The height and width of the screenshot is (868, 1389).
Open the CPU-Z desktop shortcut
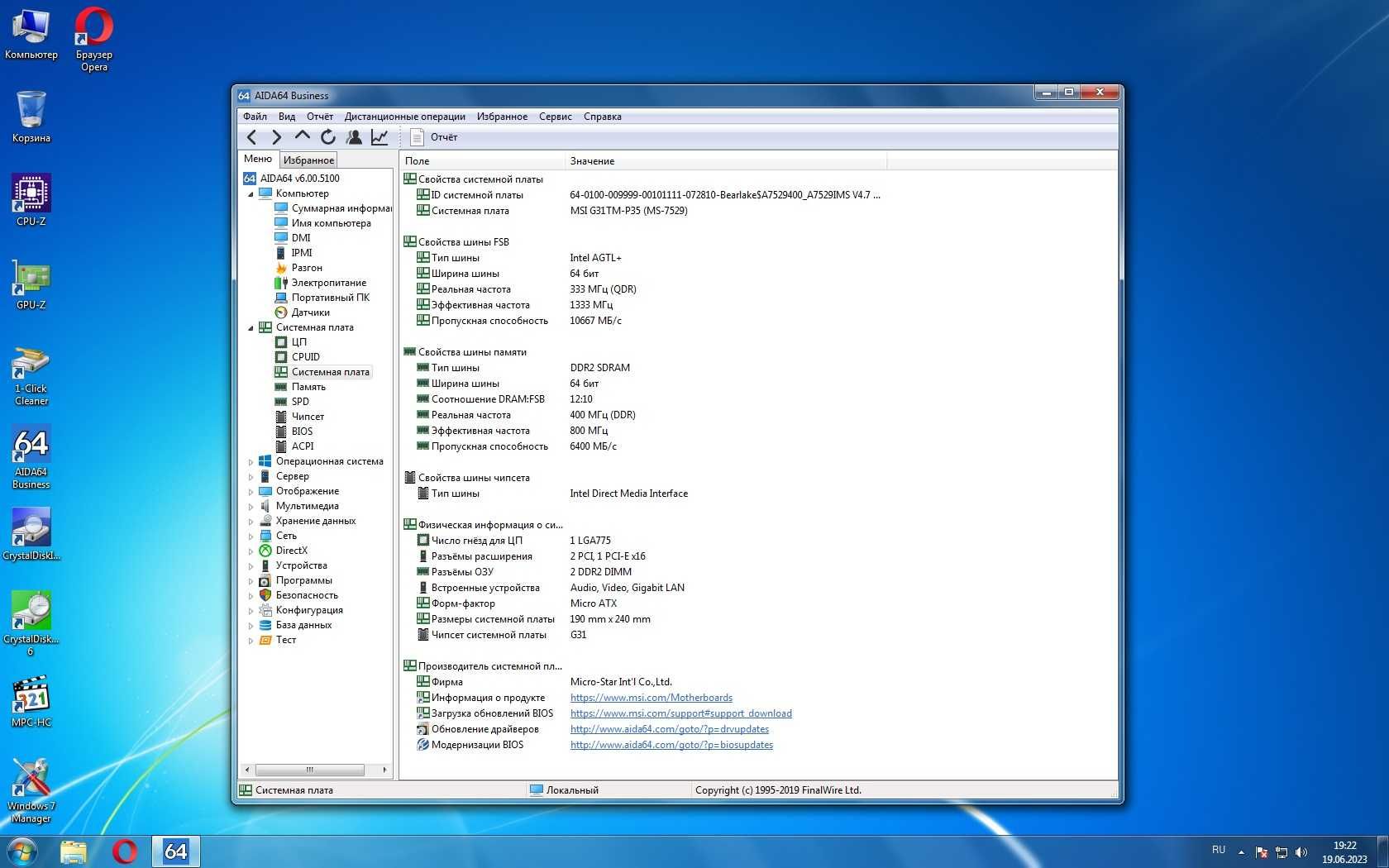[x=31, y=200]
